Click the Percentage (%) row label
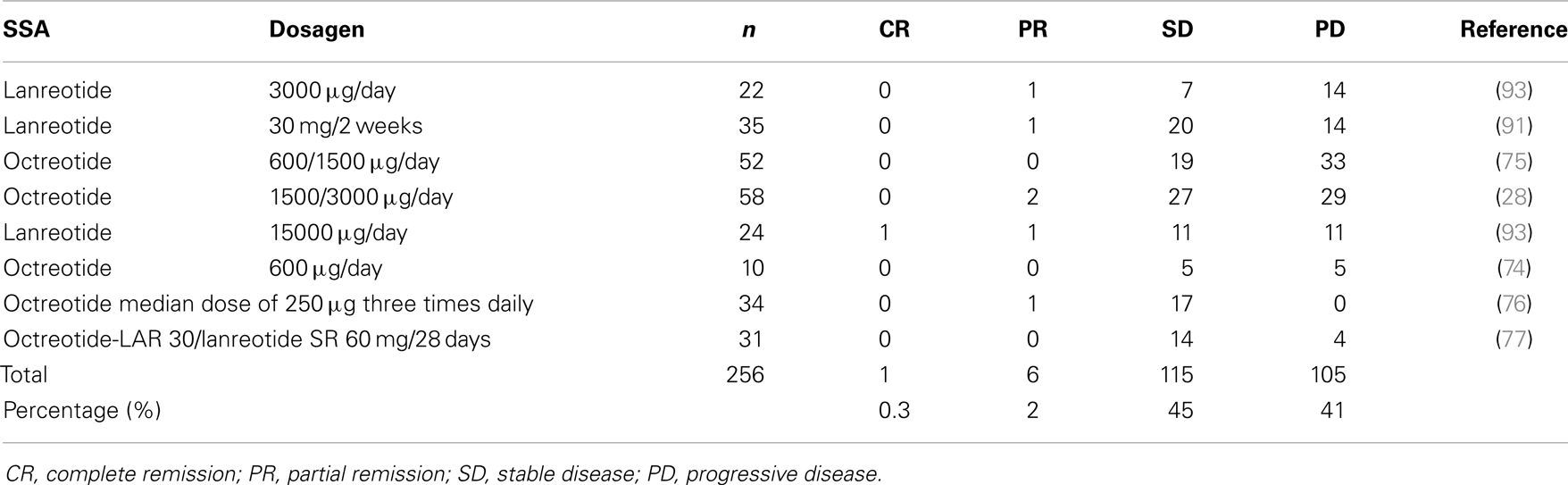This screenshot has height=485, width=1568. click(84, 411)
